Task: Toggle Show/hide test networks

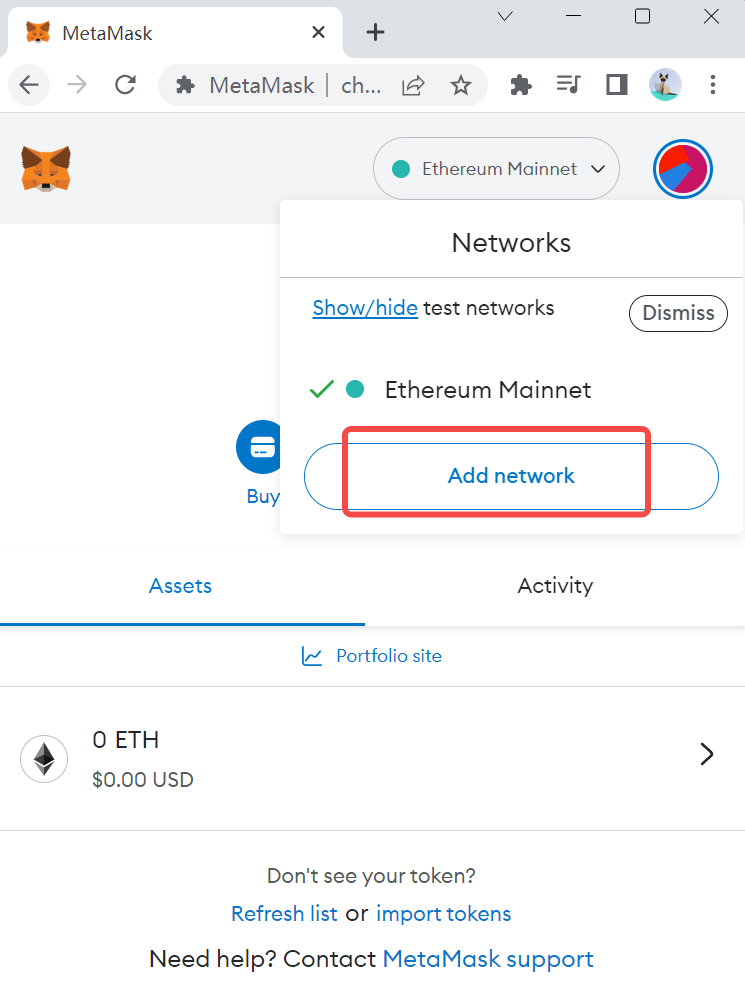Action: 365,308
